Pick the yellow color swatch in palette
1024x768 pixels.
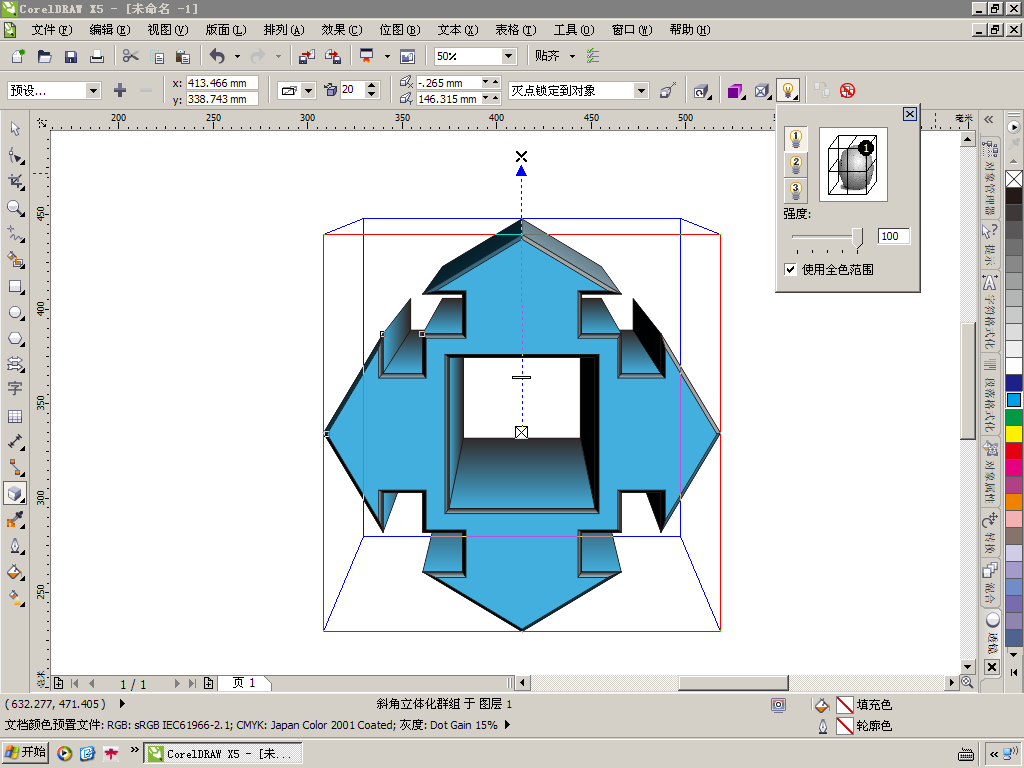(1014, 434)
